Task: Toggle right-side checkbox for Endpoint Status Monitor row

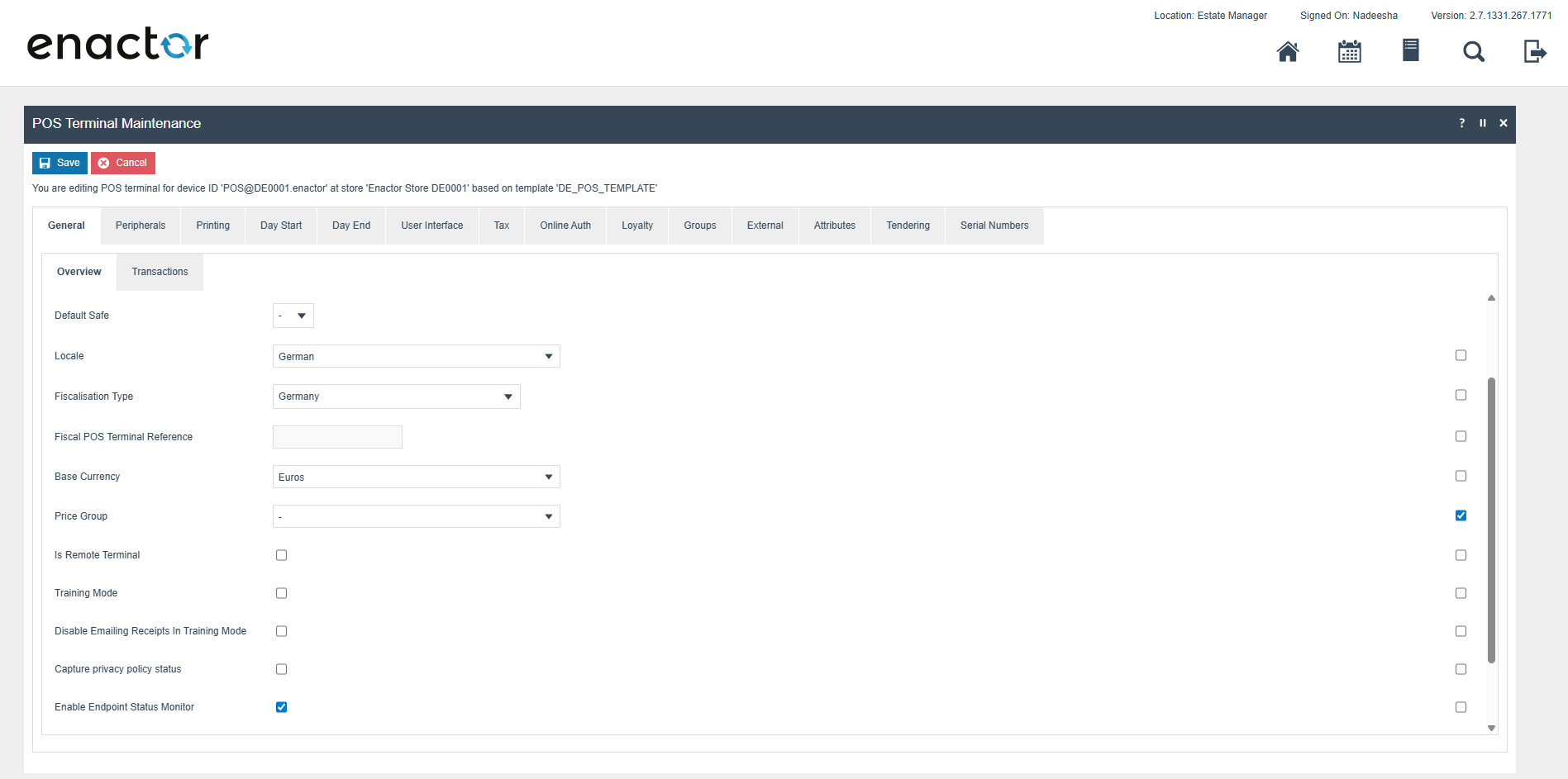Action: click(x=1461, y=707)
